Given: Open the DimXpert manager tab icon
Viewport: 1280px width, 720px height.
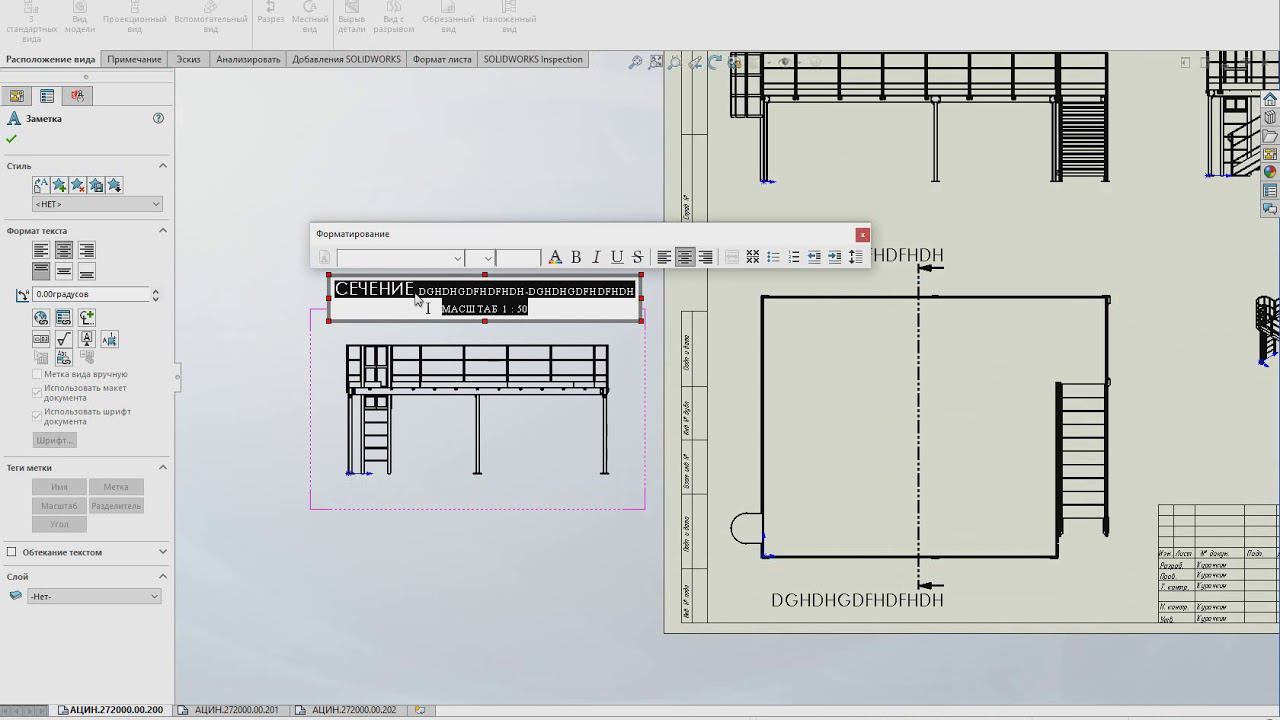Looking at the screenshot, I should pyautogui.click(x=77, y=96).
